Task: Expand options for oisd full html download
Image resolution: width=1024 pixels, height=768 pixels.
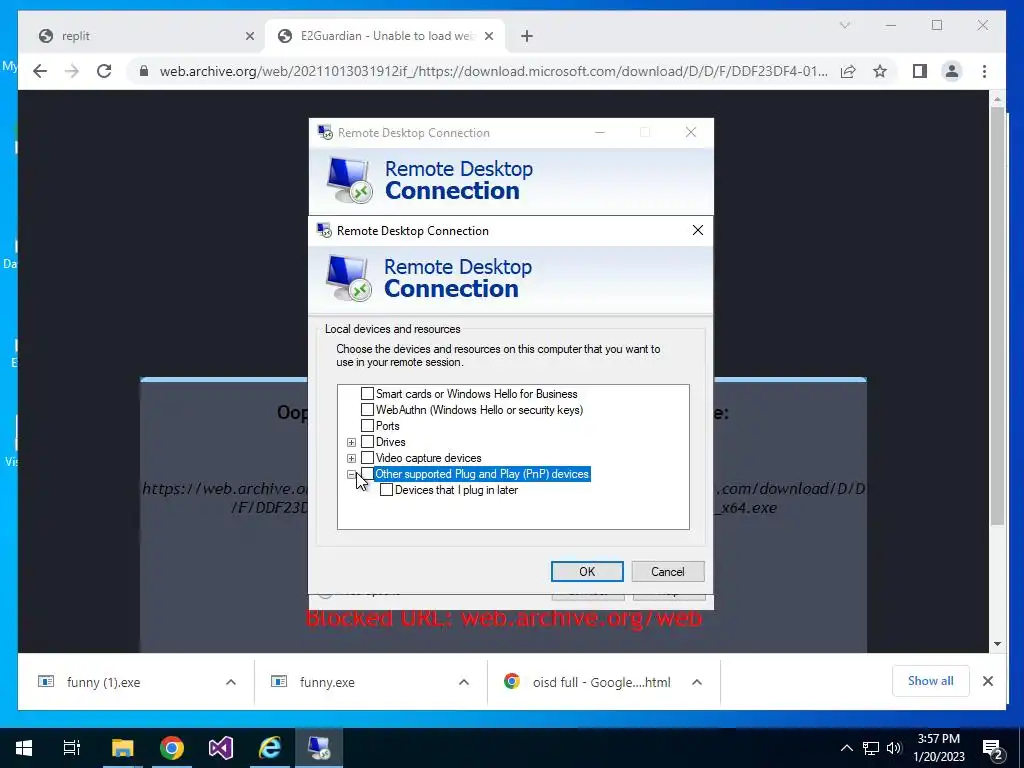Action: click(697, 682)
